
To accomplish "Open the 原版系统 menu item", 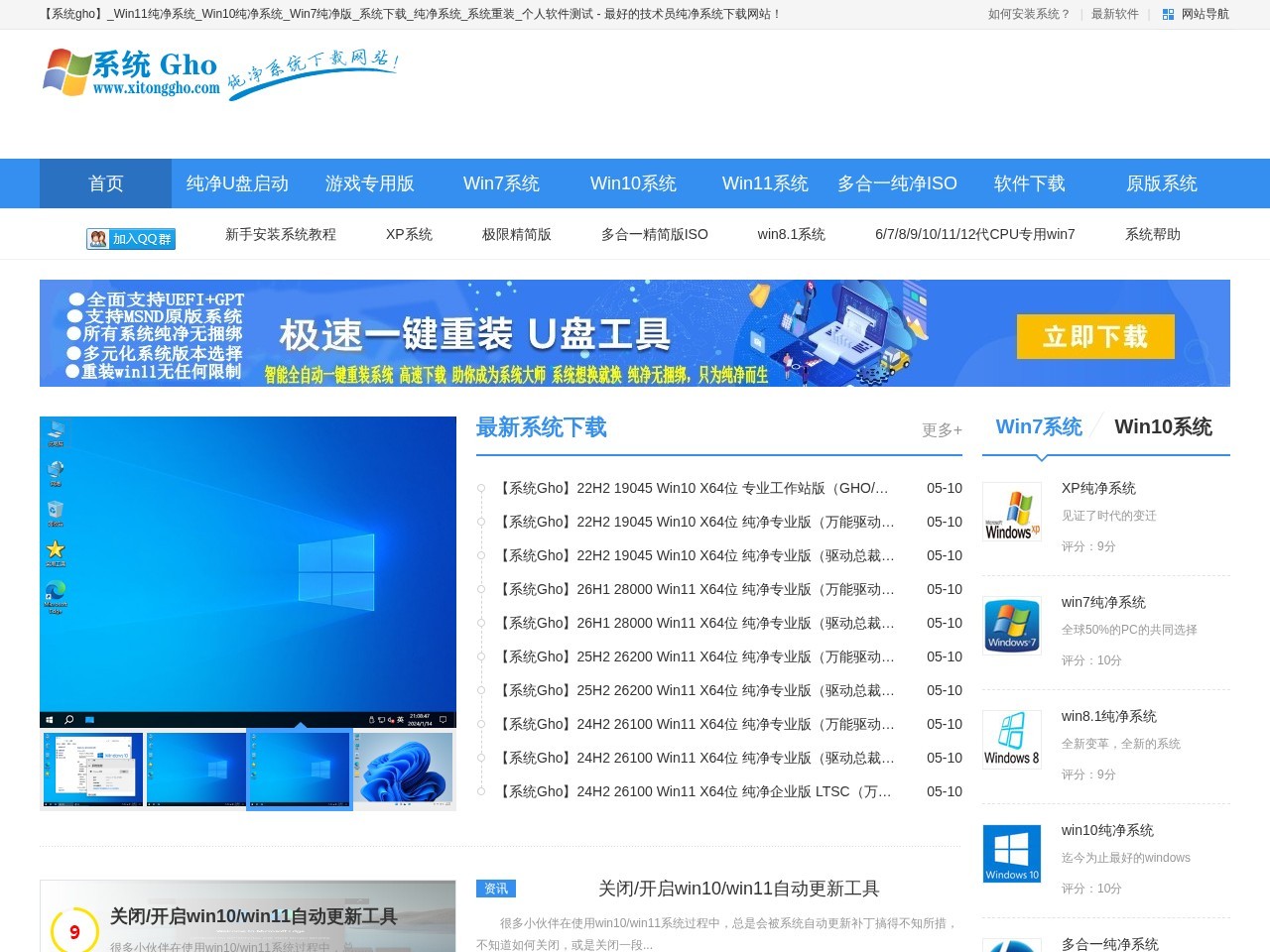I will click(1161, 183).
